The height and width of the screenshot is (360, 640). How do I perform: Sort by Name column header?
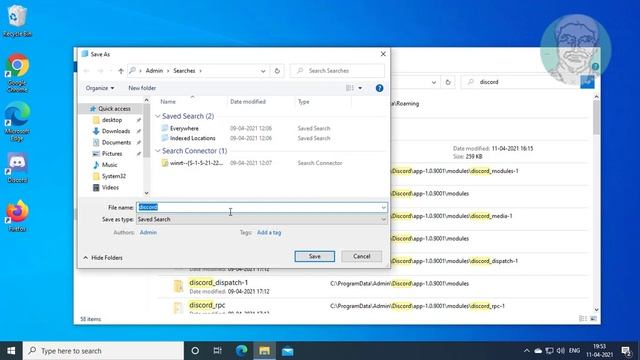[168, 102]
